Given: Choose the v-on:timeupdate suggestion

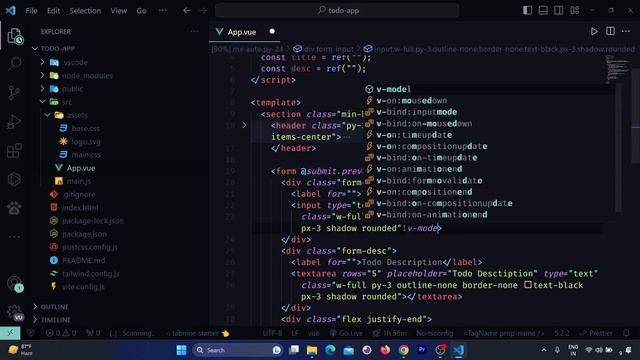Looking at the screenshot, I should pyautogui.click(x=489, y=135).
